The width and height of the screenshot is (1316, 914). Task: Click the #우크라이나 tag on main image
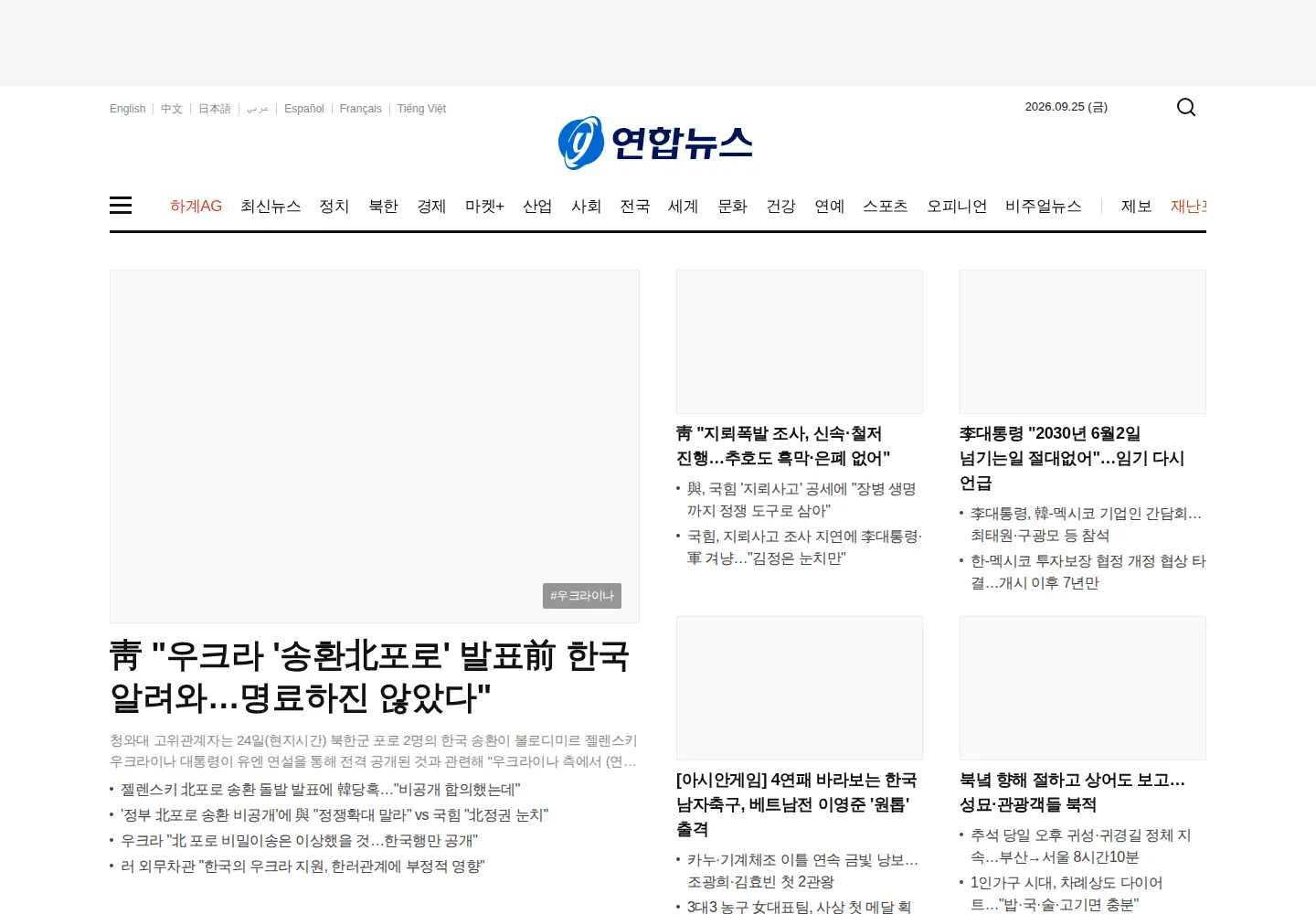582,596
